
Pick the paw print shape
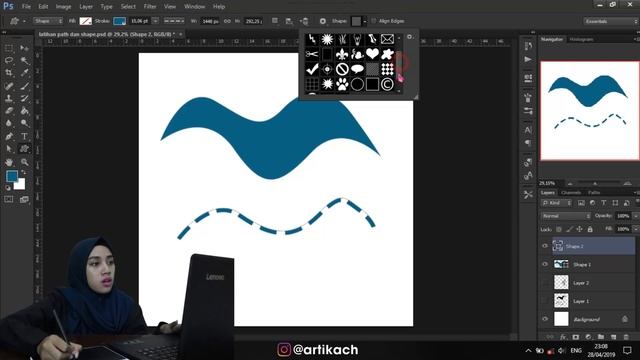[342, 84]
